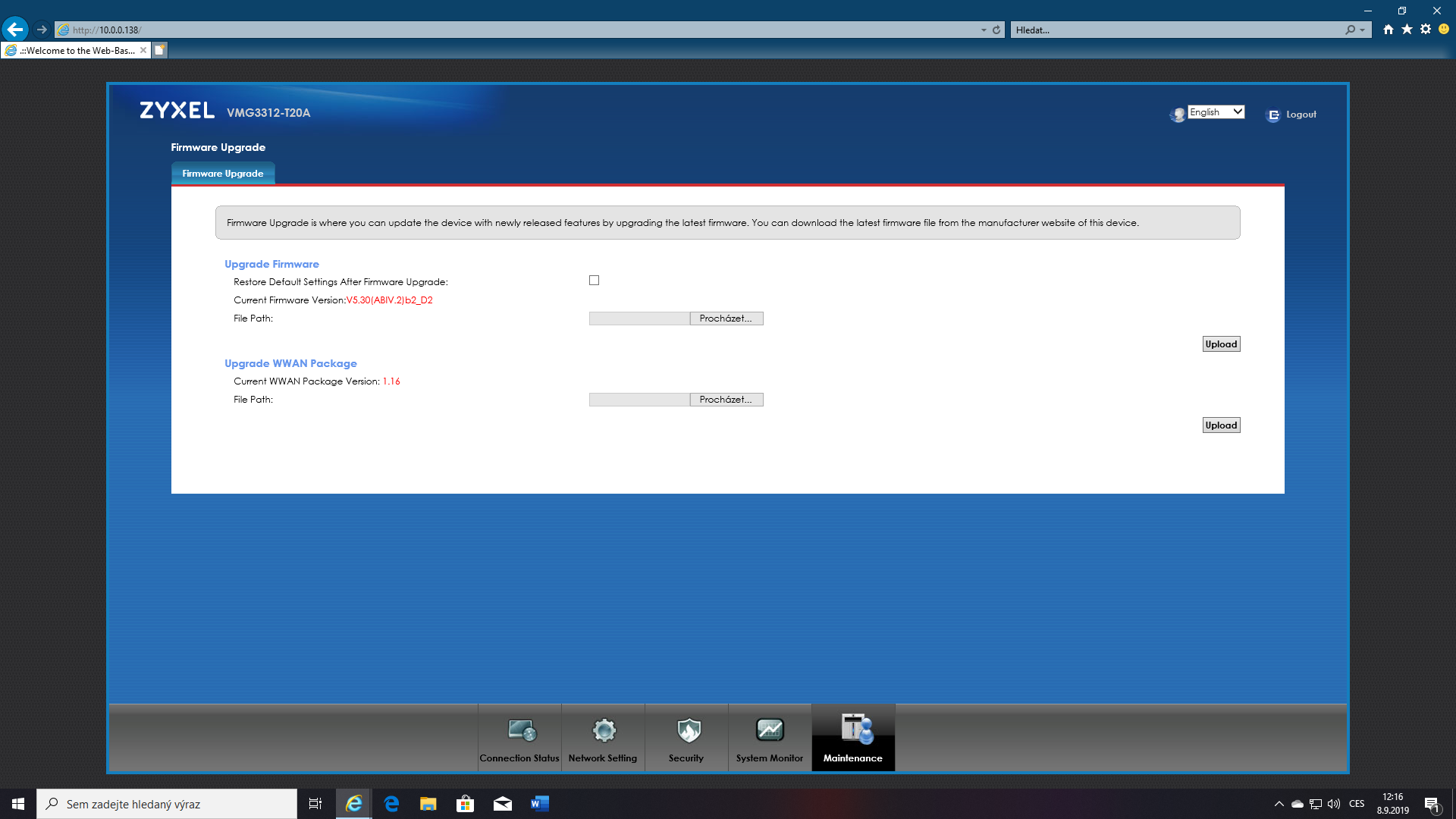
Task: Open Microsoft Word from the taskbar
Action: 539,804
